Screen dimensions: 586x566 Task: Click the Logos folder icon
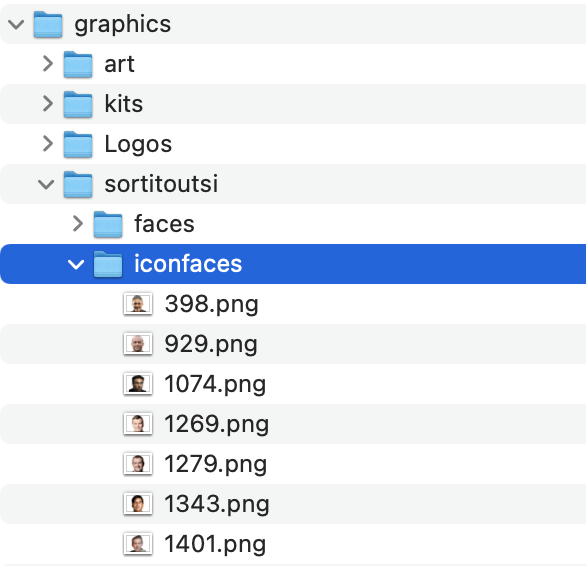[78, 144]
